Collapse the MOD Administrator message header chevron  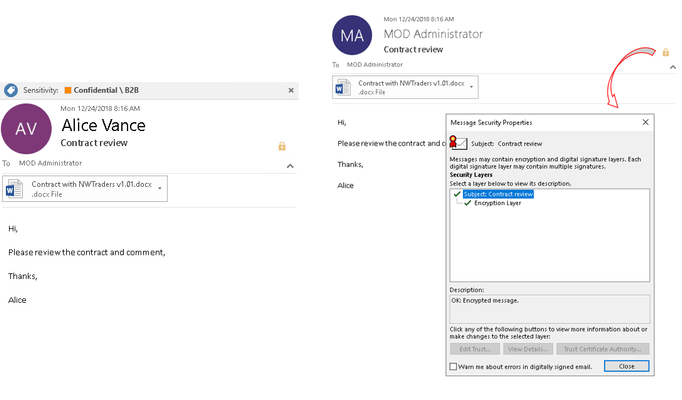(672, 67)
